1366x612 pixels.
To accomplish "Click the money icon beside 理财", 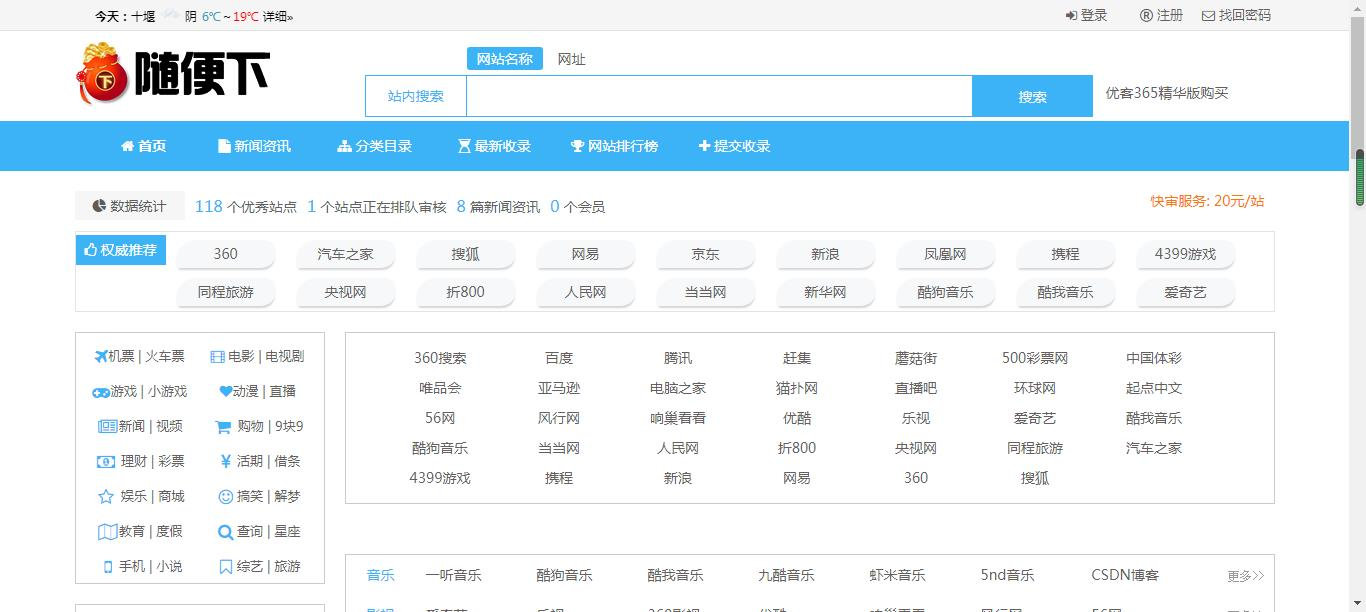I will (x=106, y=462).
